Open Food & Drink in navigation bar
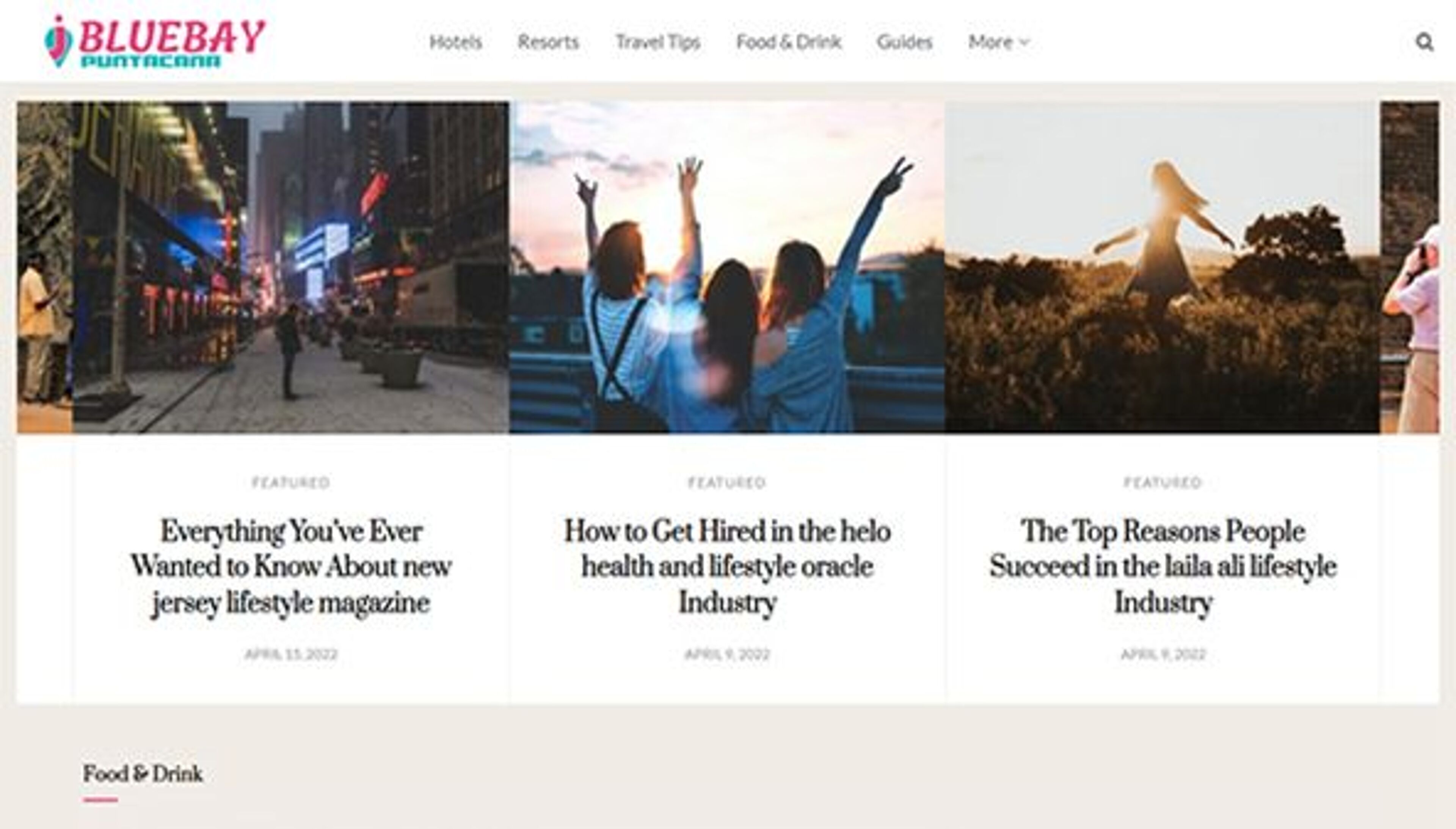 pos(788,42)
